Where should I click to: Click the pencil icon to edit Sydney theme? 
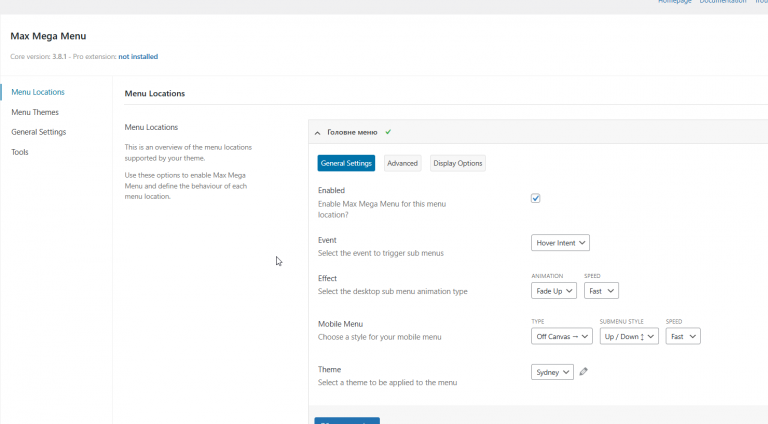(584, 372)
